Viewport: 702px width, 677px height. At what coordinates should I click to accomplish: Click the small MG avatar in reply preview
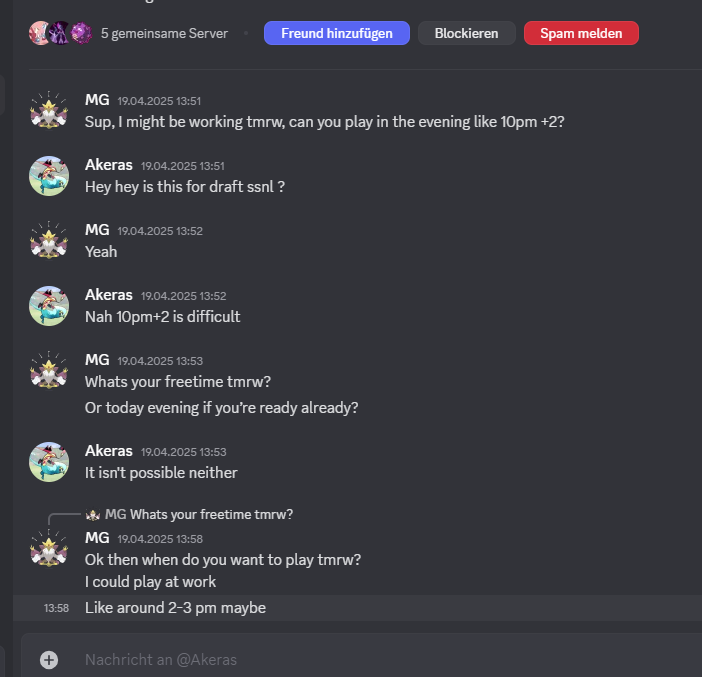click(93, 514)
